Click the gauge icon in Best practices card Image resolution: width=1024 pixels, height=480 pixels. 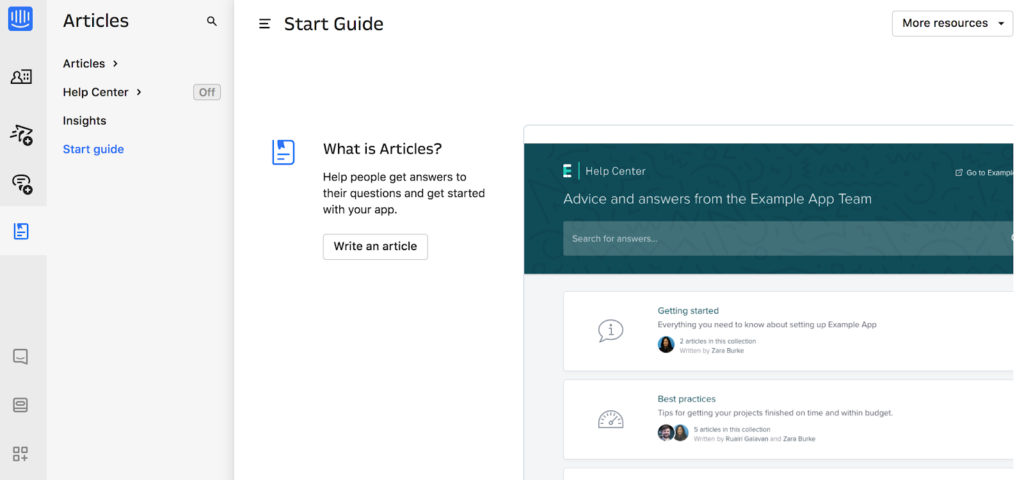tap(611, 419)
